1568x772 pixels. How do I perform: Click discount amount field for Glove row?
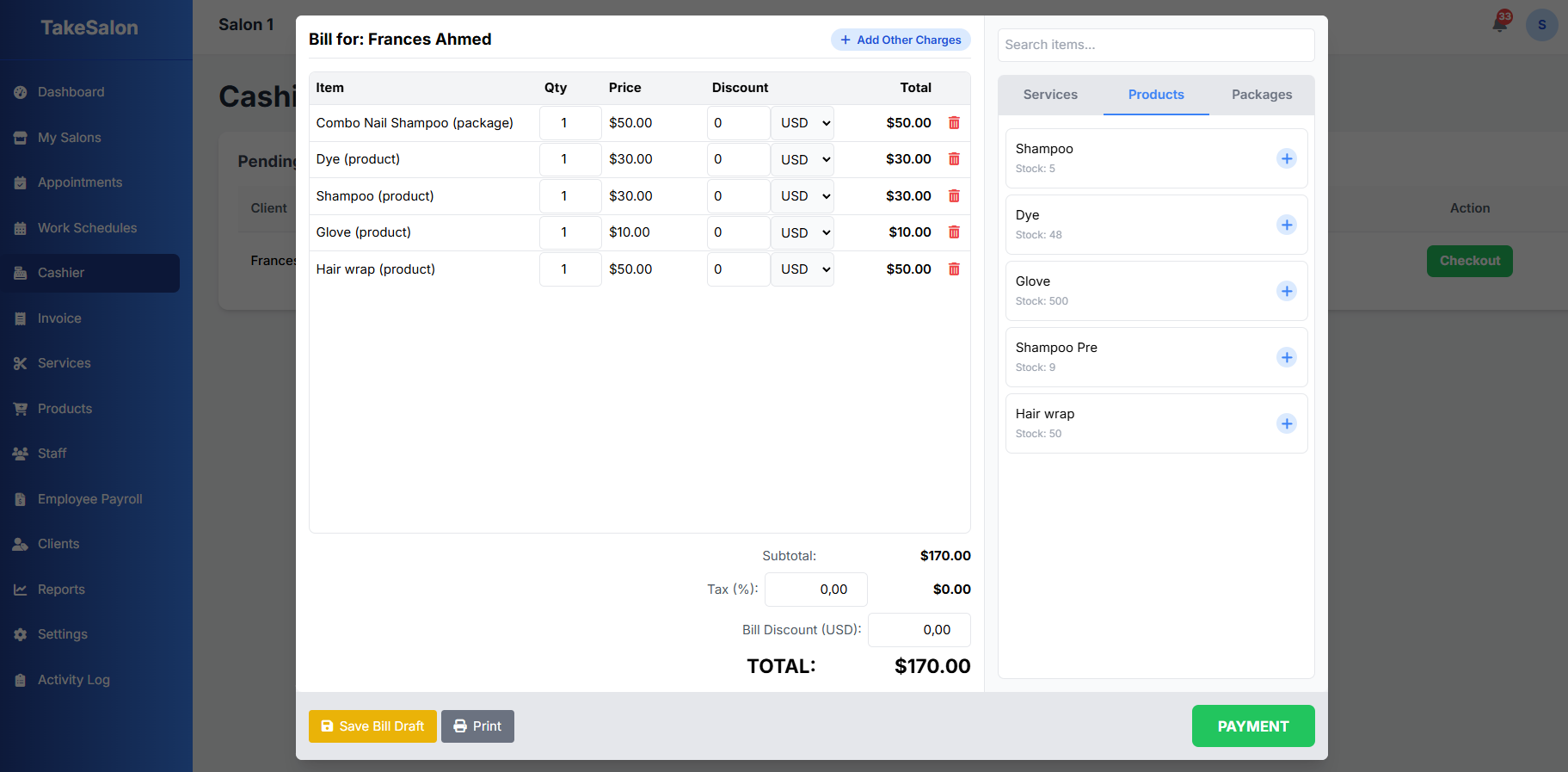(738, 232)
